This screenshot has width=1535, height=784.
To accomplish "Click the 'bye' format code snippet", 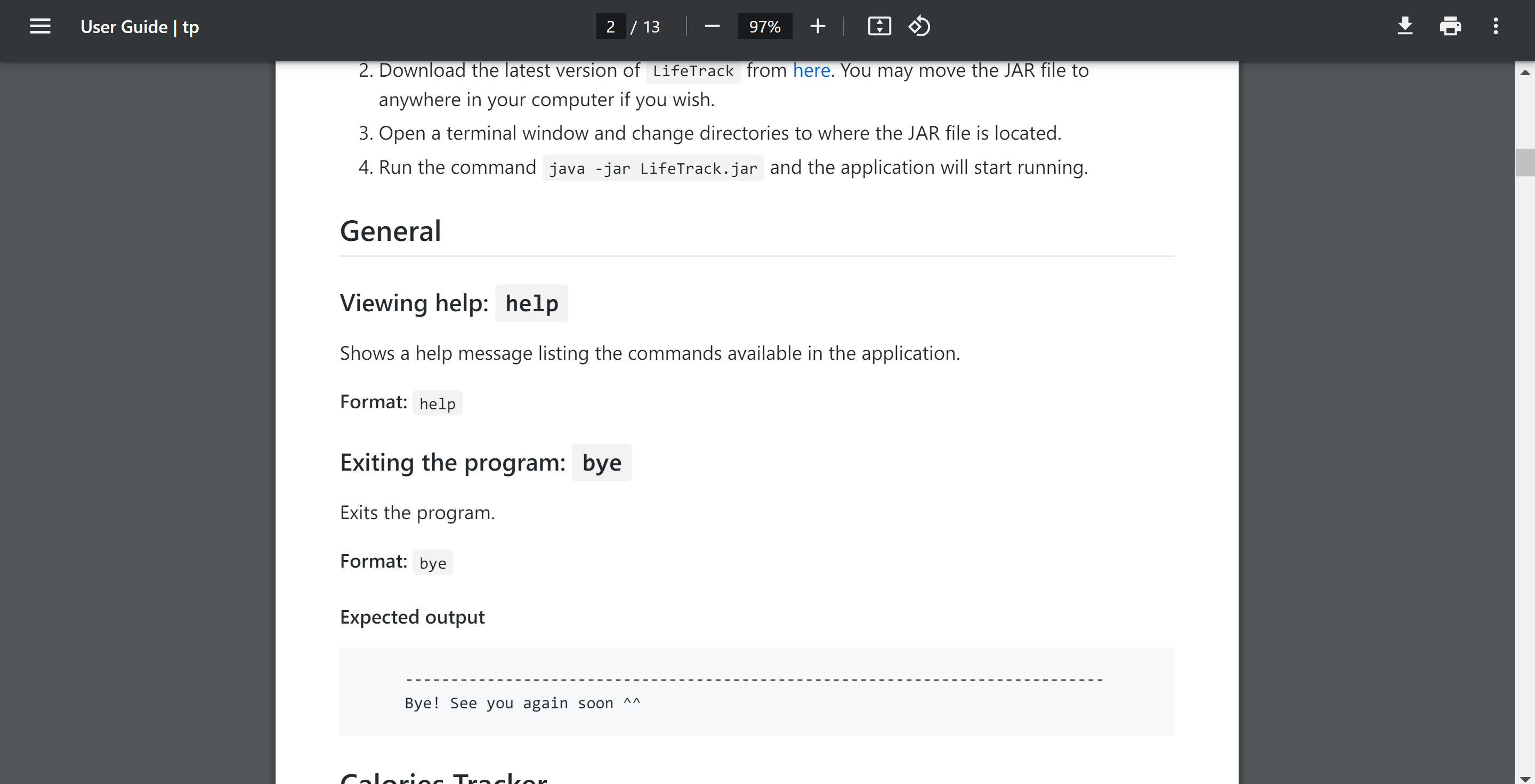I will click(433, 563).
